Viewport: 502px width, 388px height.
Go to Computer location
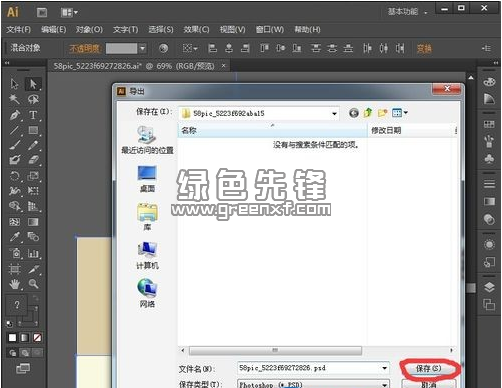(x=147, y=256)
